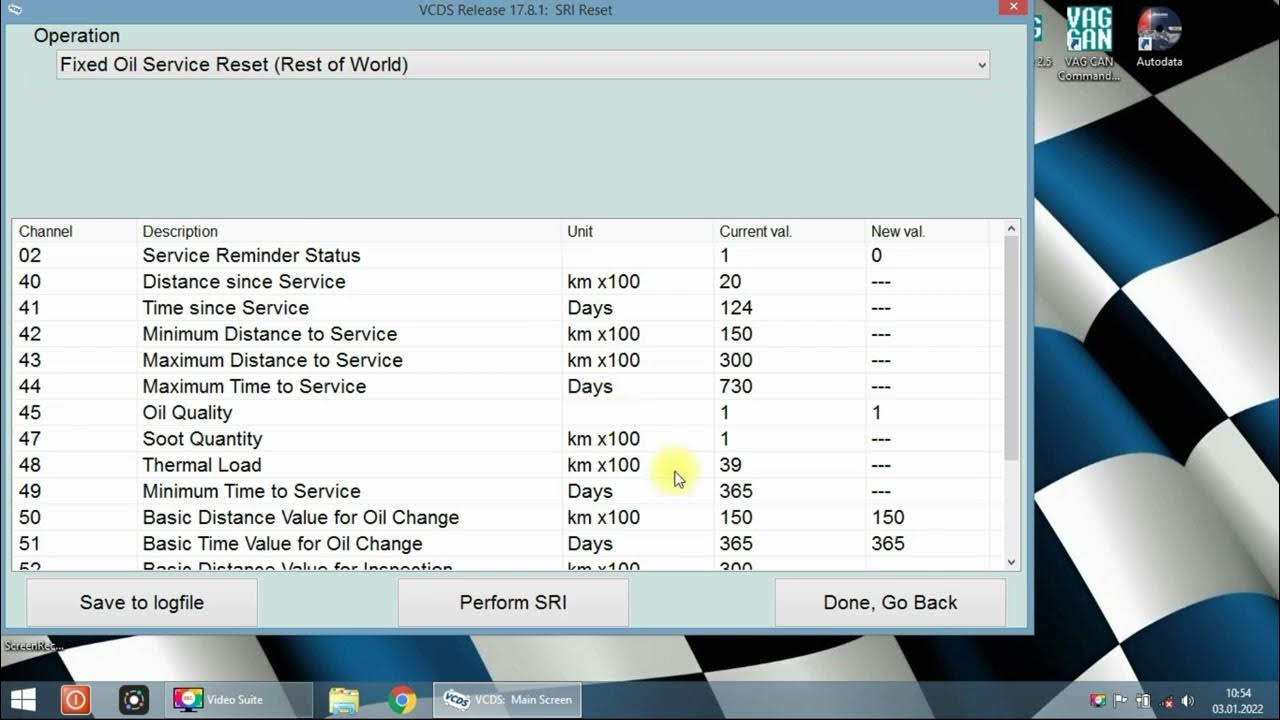Select the Time since Service row

pyautogui.click(x=507, y=307)
